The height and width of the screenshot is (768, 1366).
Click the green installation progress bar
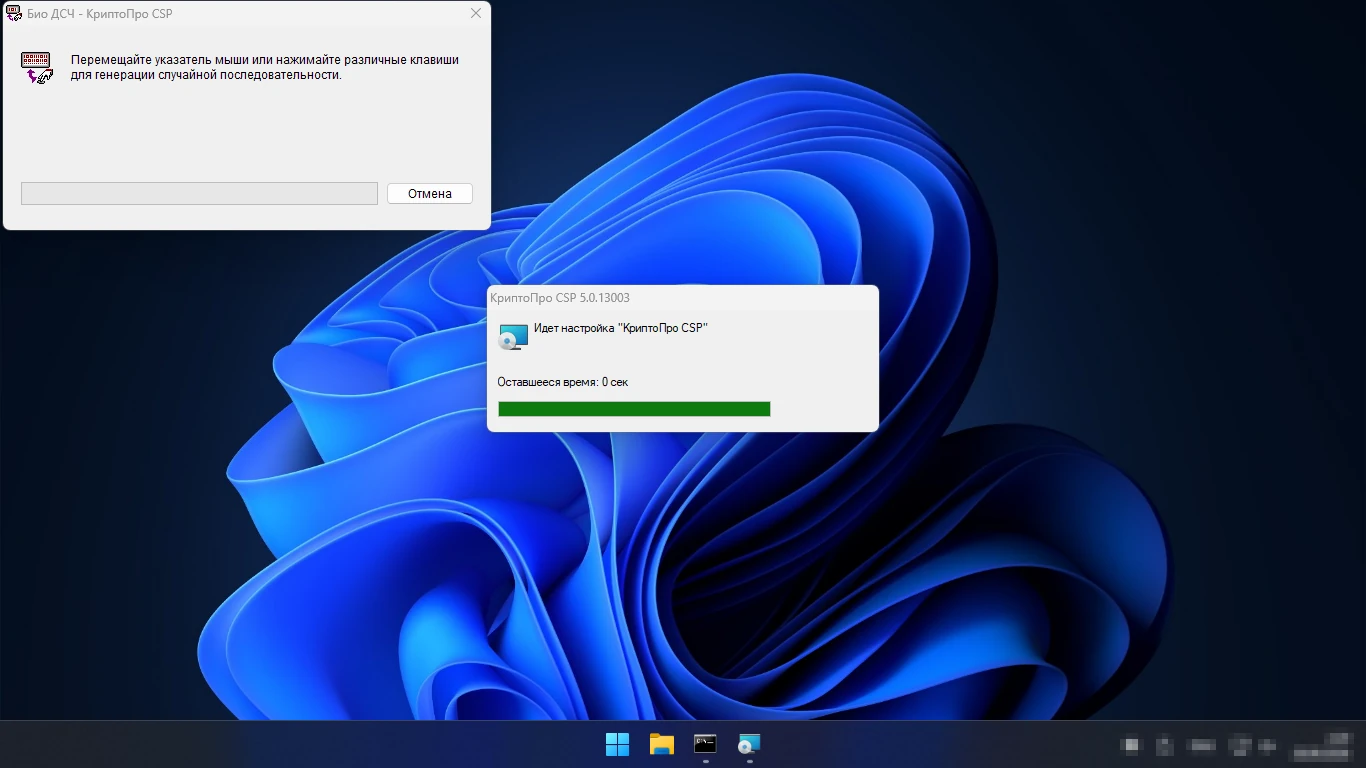(x=634, y=409)
